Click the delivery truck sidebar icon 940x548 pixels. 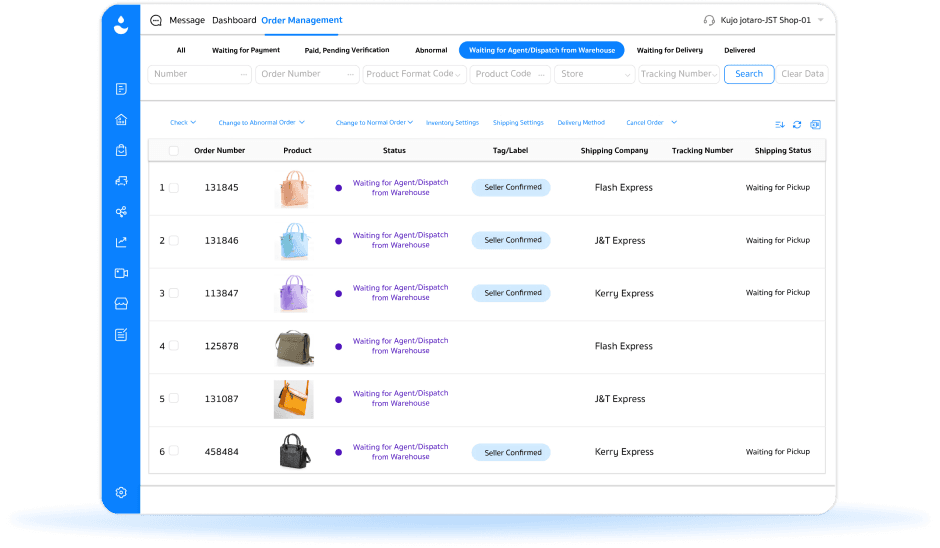(121, 181)
